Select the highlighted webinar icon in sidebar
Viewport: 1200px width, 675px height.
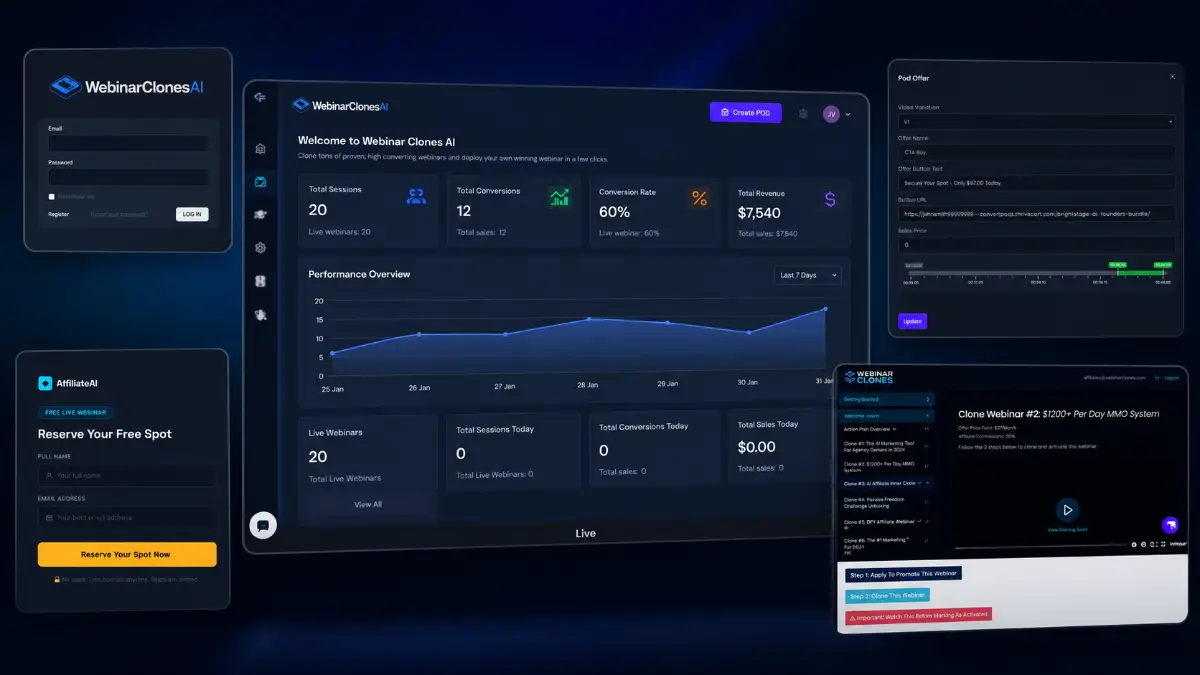click(260, 182)
